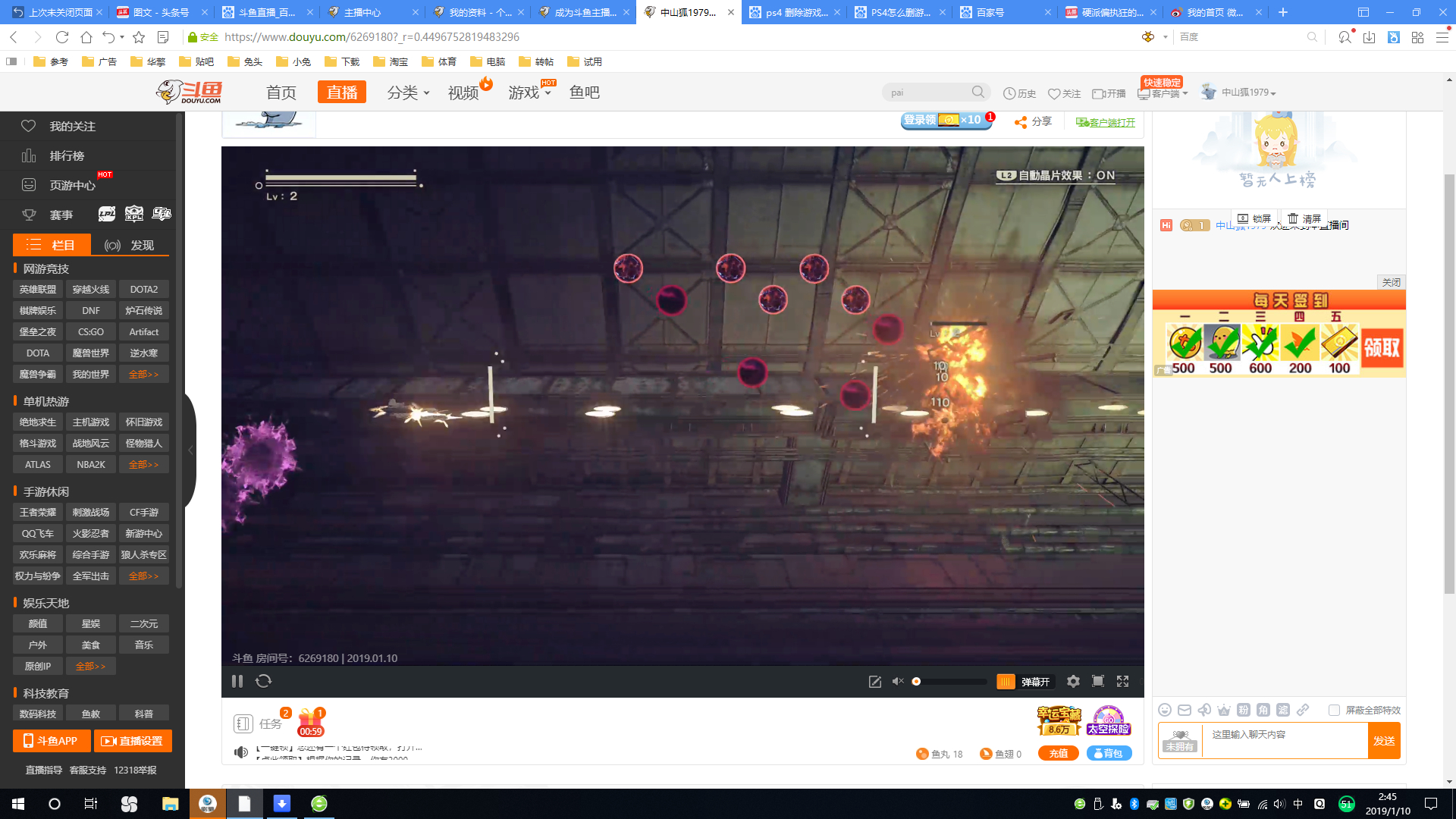1456x819 pixels.
Task: Switch to the 发现 sidebar tab
Action: pyautogui.click(x=130, y=245)
